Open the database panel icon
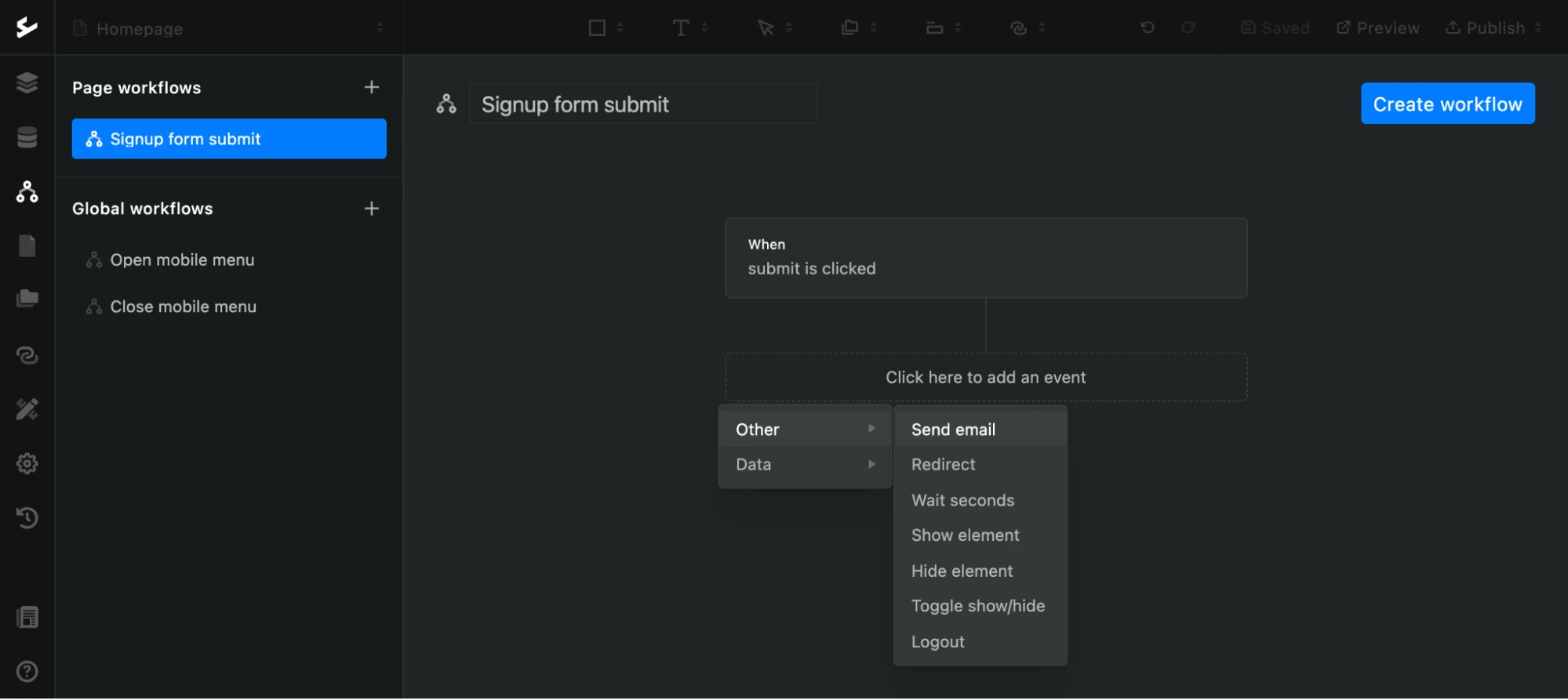The height and width of the screenshot is (700, 1568). 27,137
